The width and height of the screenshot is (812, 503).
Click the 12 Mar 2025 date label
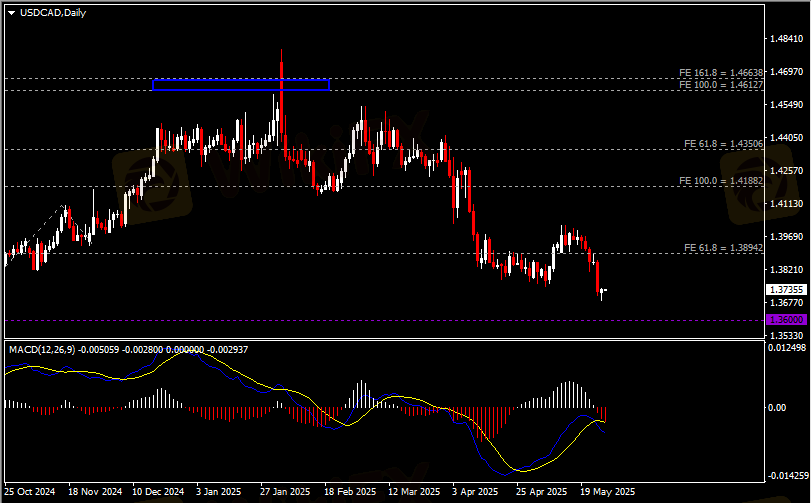[414, 492]
